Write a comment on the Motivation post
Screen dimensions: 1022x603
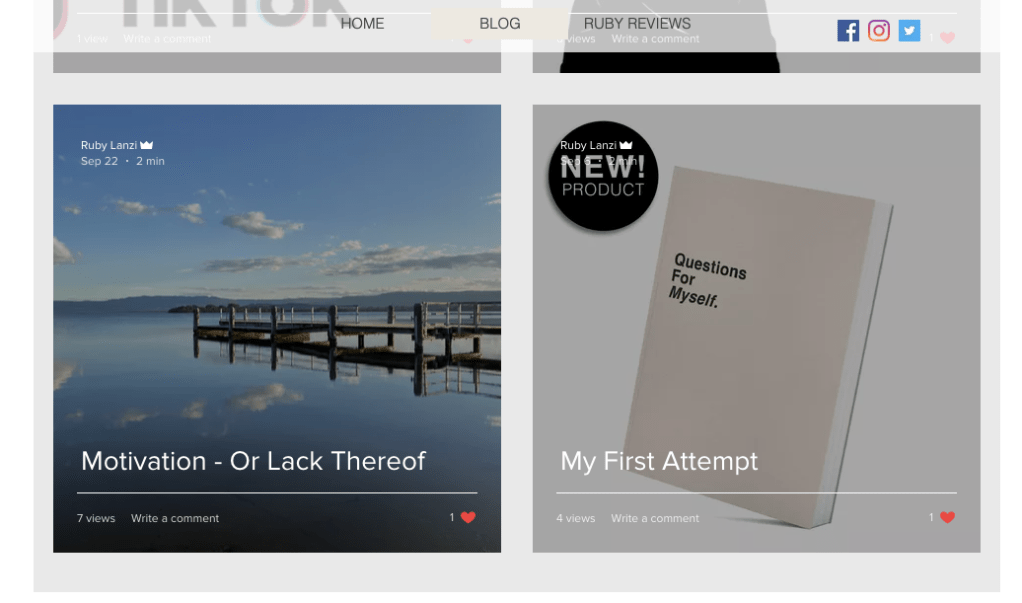[x=175, y=518]
